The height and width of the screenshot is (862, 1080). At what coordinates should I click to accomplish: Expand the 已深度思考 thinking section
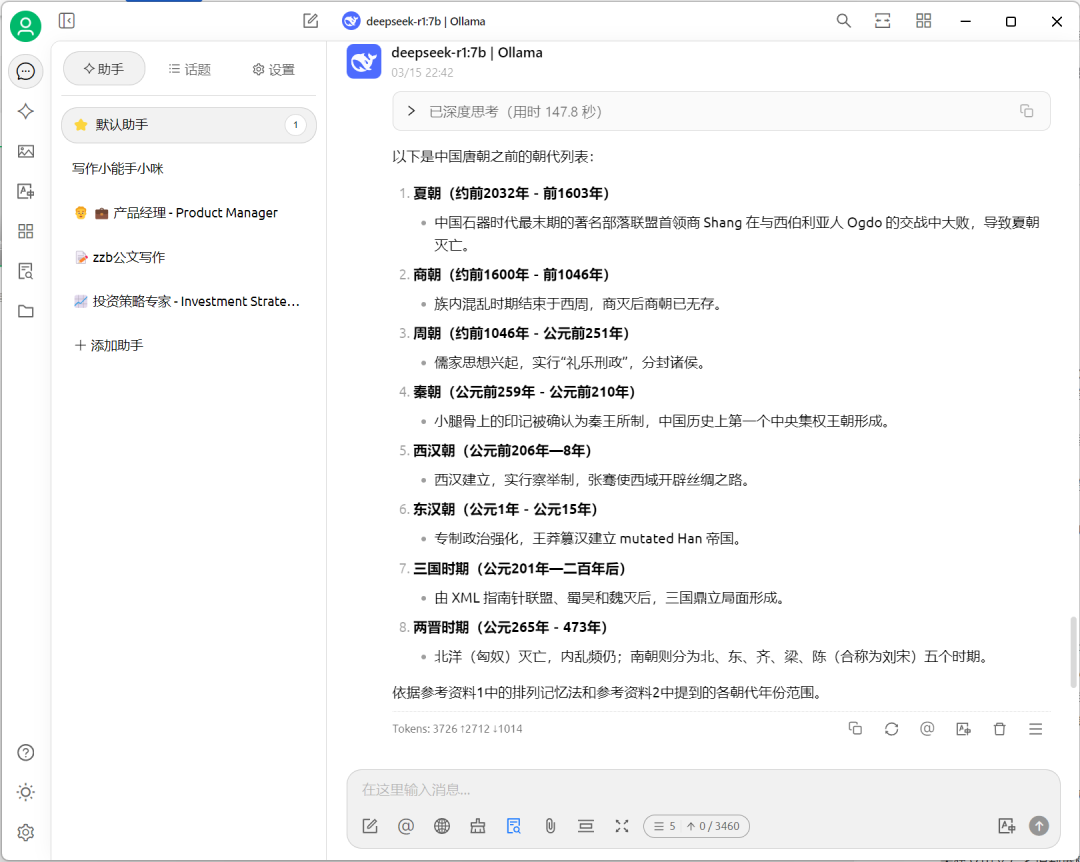pyautogui.click(x=410, y=111)
